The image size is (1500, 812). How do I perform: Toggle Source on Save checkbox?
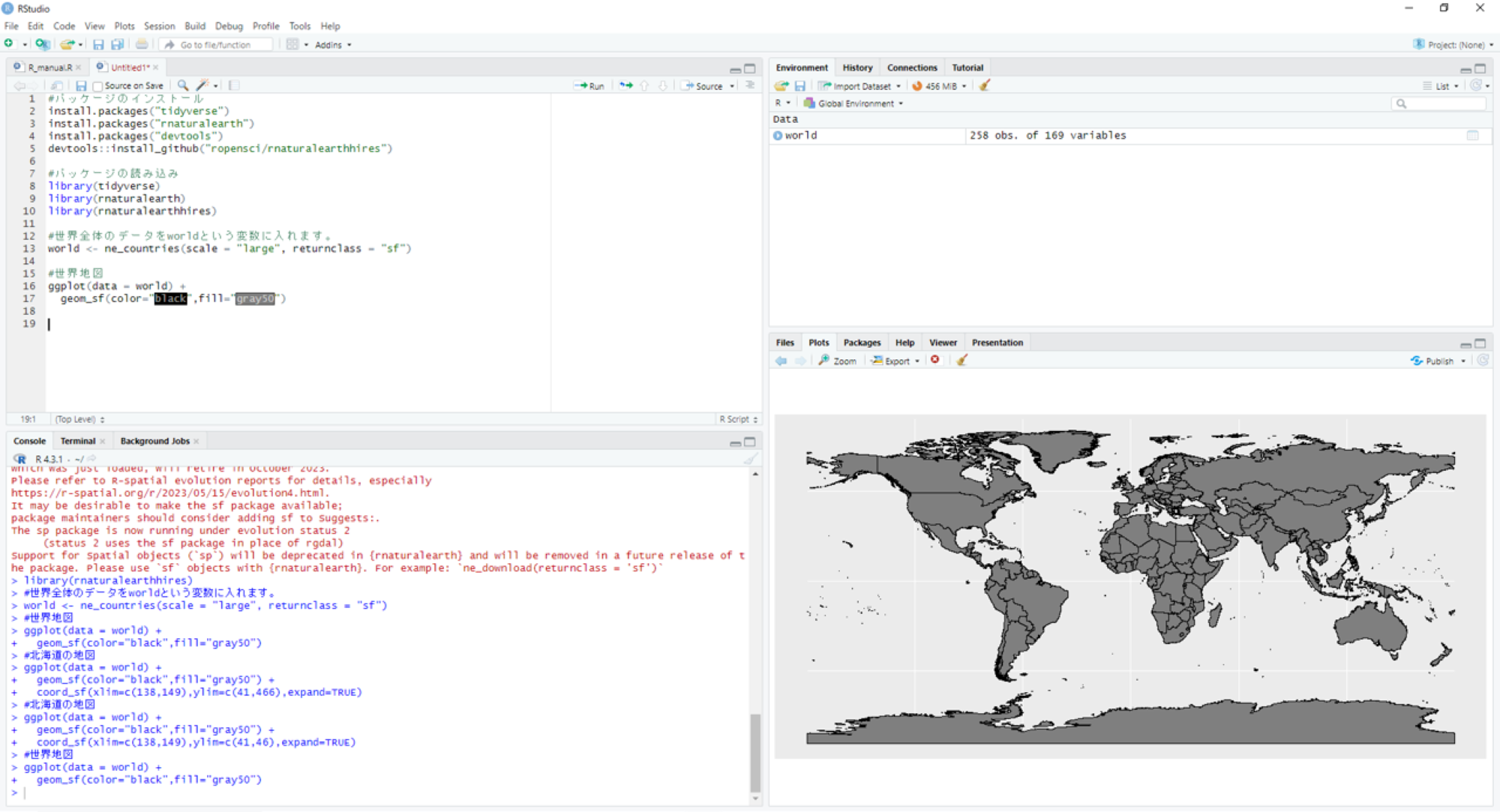[97, 86]
